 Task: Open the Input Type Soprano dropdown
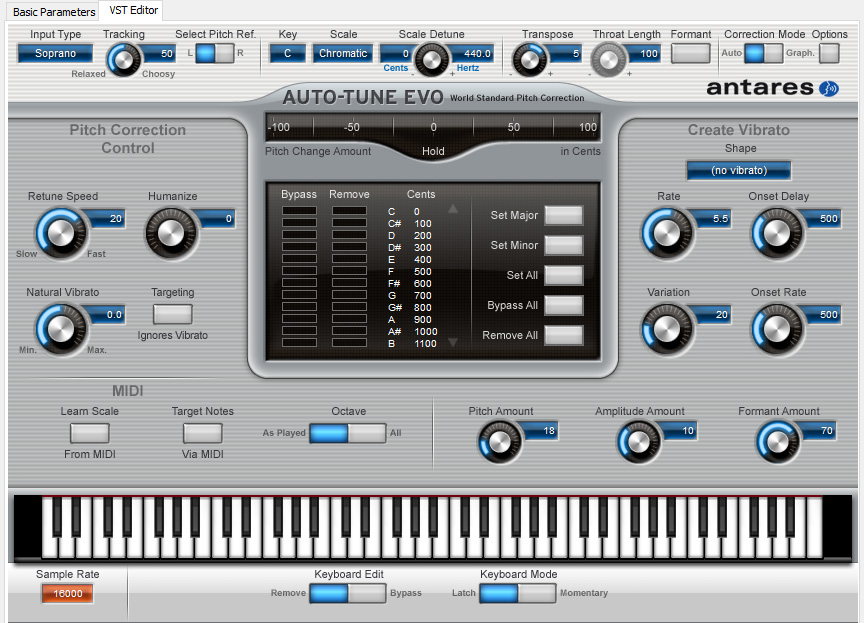click(55, 53)
